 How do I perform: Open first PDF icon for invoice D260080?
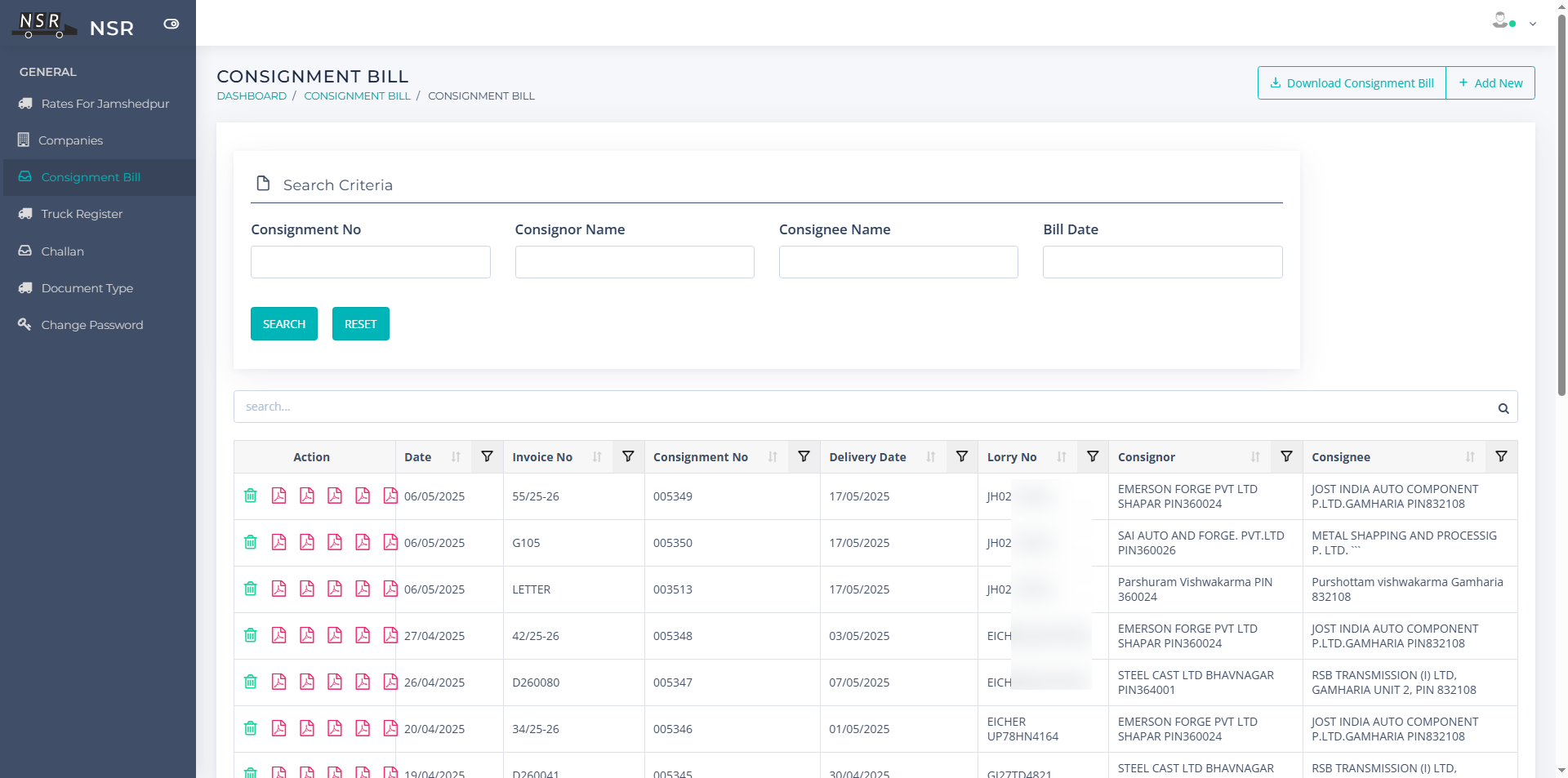[x=278, y=682]
